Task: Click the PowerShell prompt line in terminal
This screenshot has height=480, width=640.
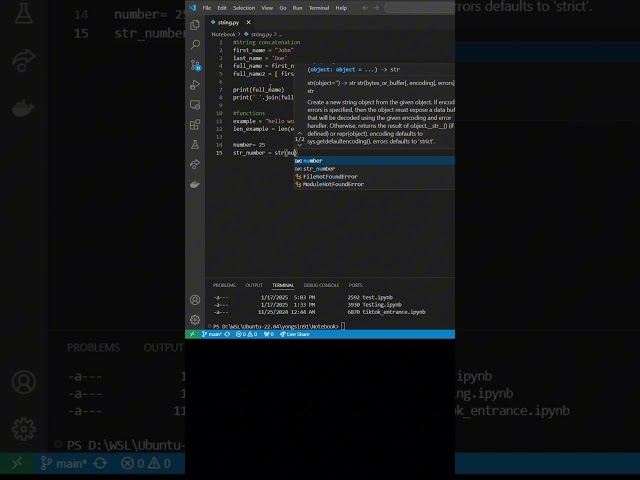Action: tap(276, 326)
